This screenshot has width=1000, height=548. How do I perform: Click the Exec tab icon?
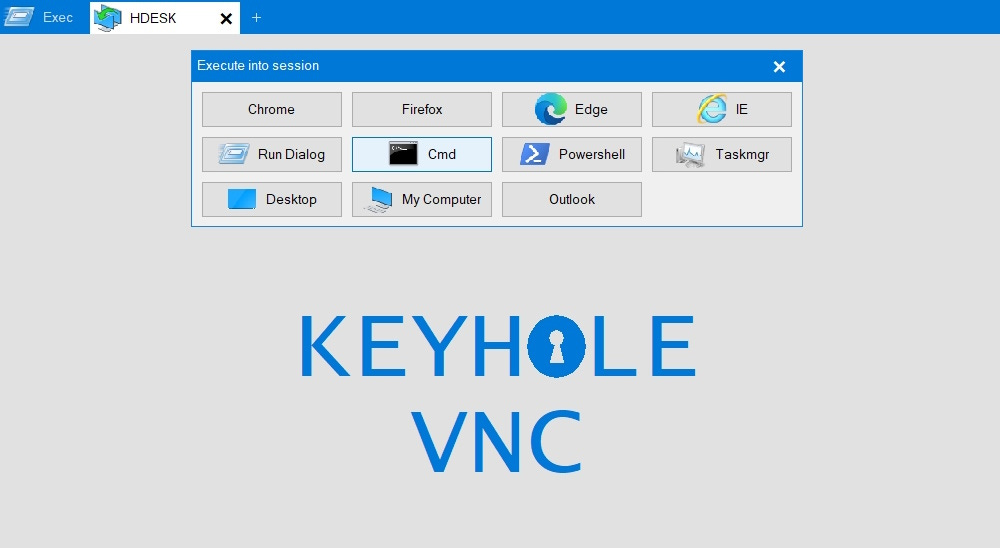point(18,17)
